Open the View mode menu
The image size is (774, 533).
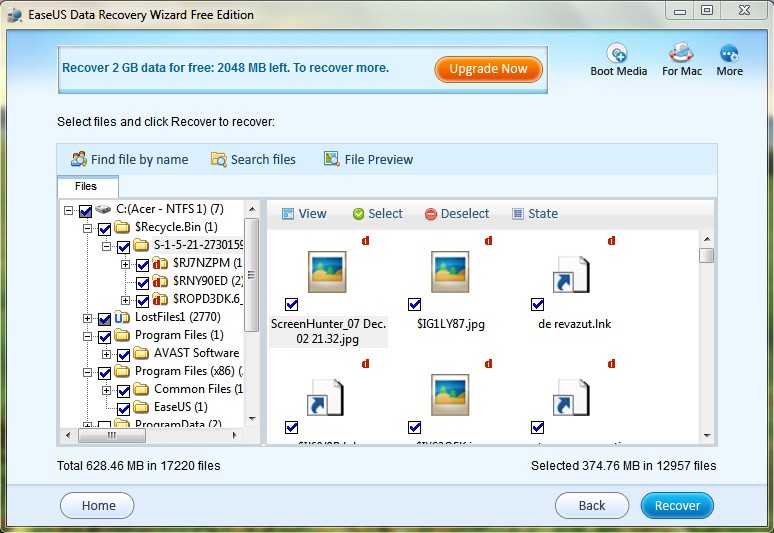tap(304, 214)
